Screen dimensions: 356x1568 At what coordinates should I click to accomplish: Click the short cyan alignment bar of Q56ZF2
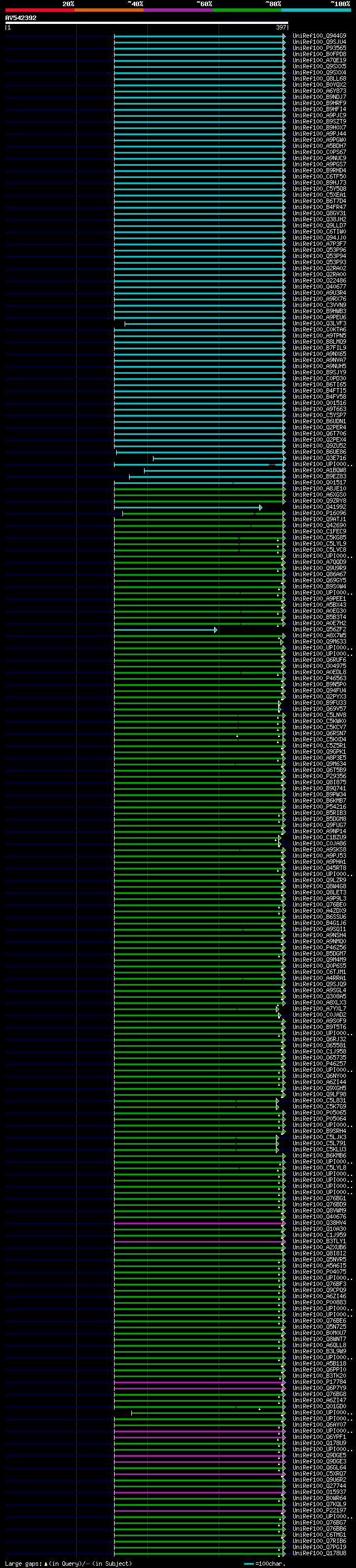166,630
